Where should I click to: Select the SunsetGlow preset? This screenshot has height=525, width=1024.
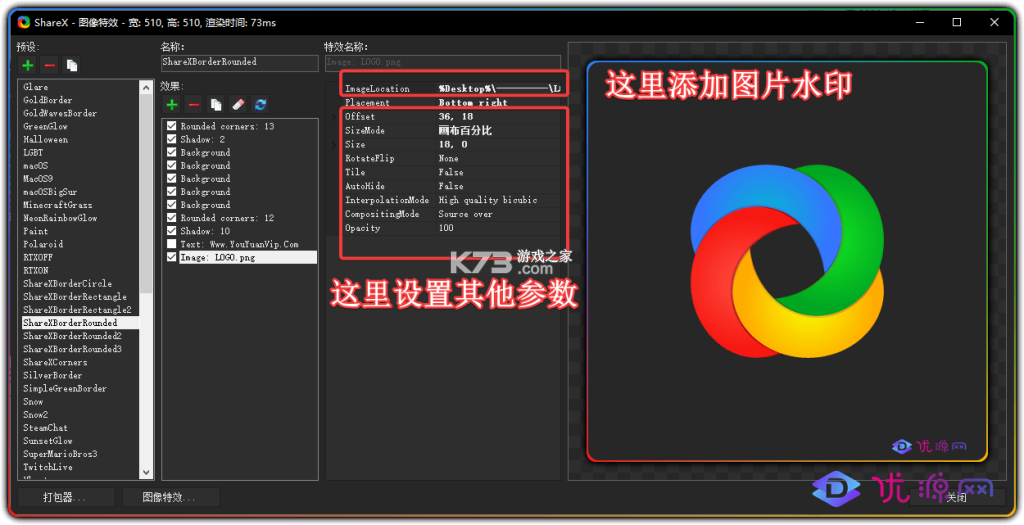click(x=48, y=441)
